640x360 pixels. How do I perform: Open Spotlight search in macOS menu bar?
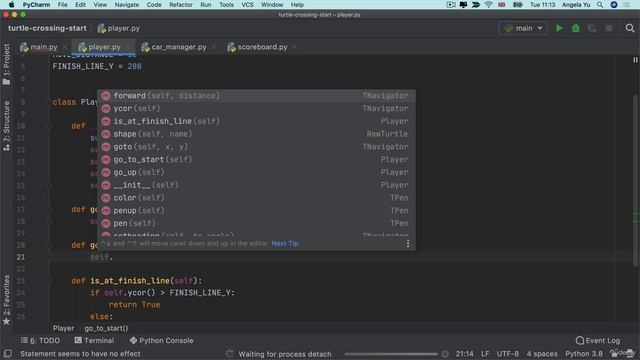coord(600,4)
